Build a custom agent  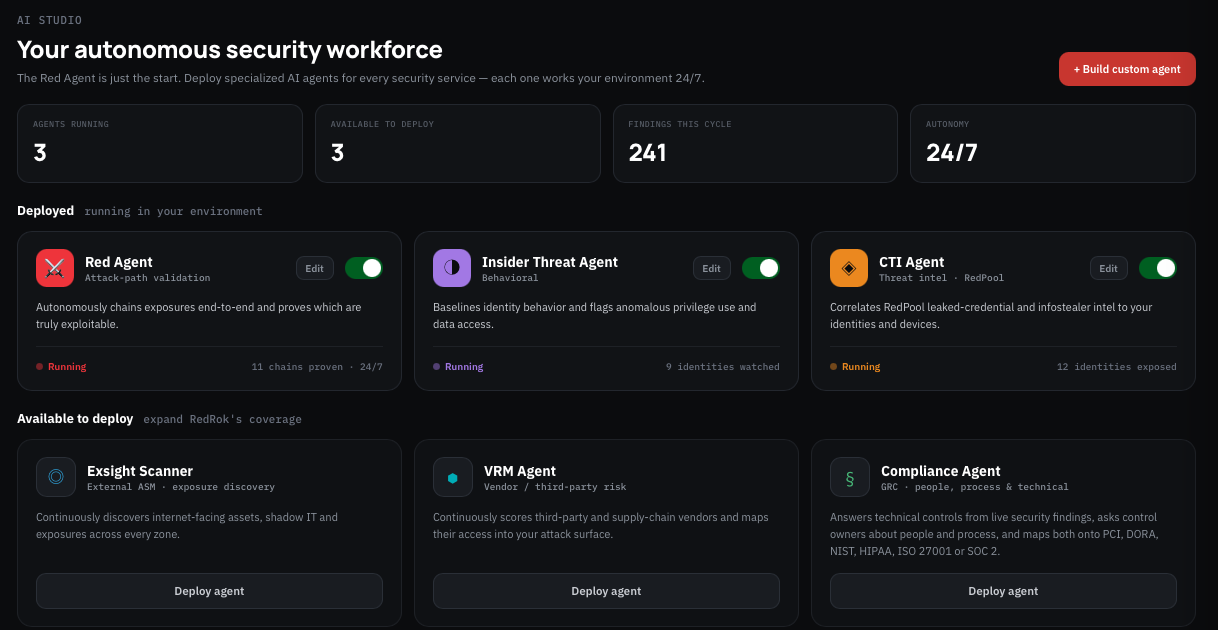click(1127, 69)
